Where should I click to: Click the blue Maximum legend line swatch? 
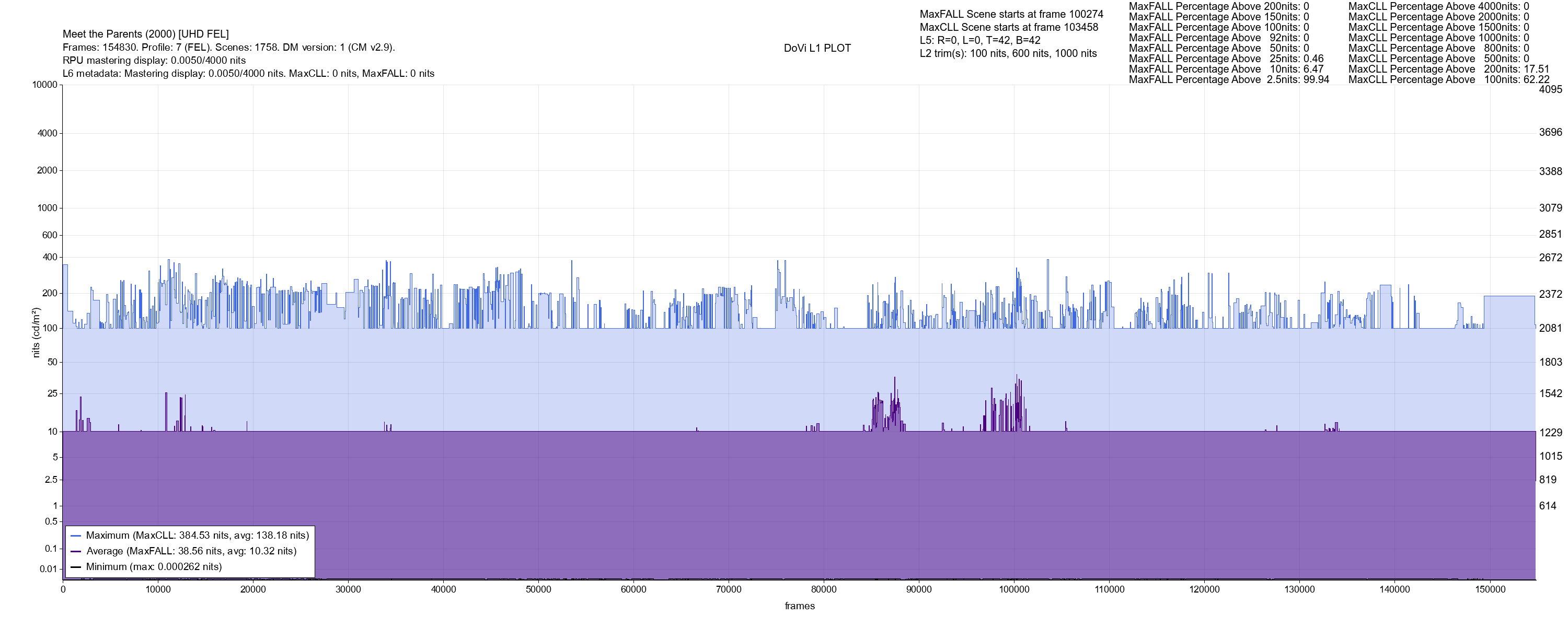[76, 536]
